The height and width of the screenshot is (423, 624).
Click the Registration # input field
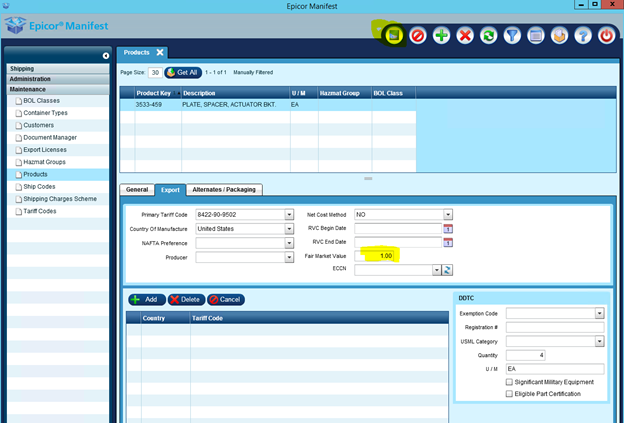[555, 327]
